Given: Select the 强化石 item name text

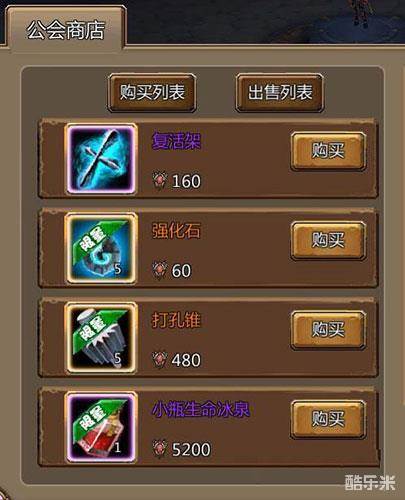Looking at the screenshot, I should (177, 231).
